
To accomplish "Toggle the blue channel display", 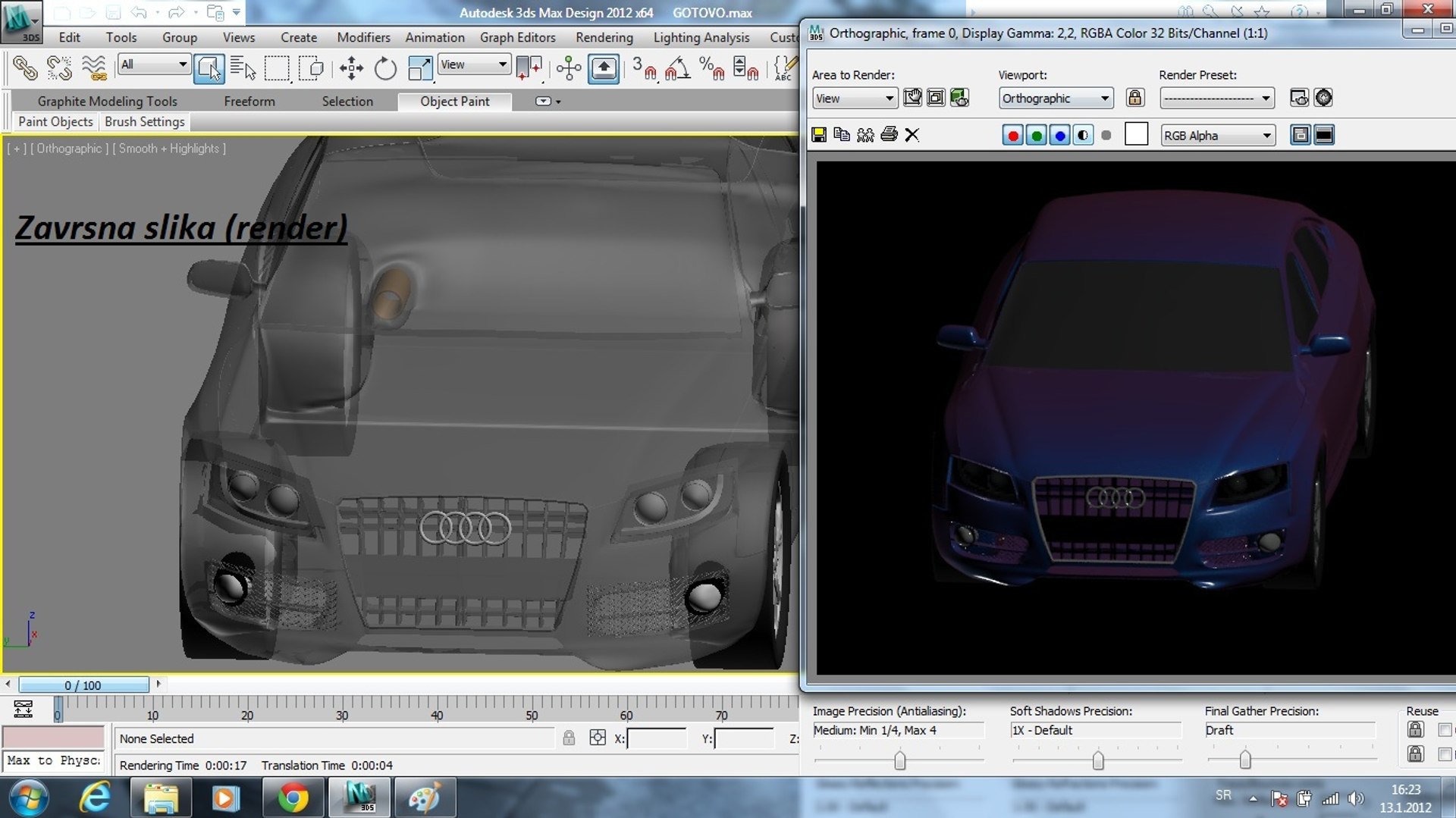I will pos(1059,136).
